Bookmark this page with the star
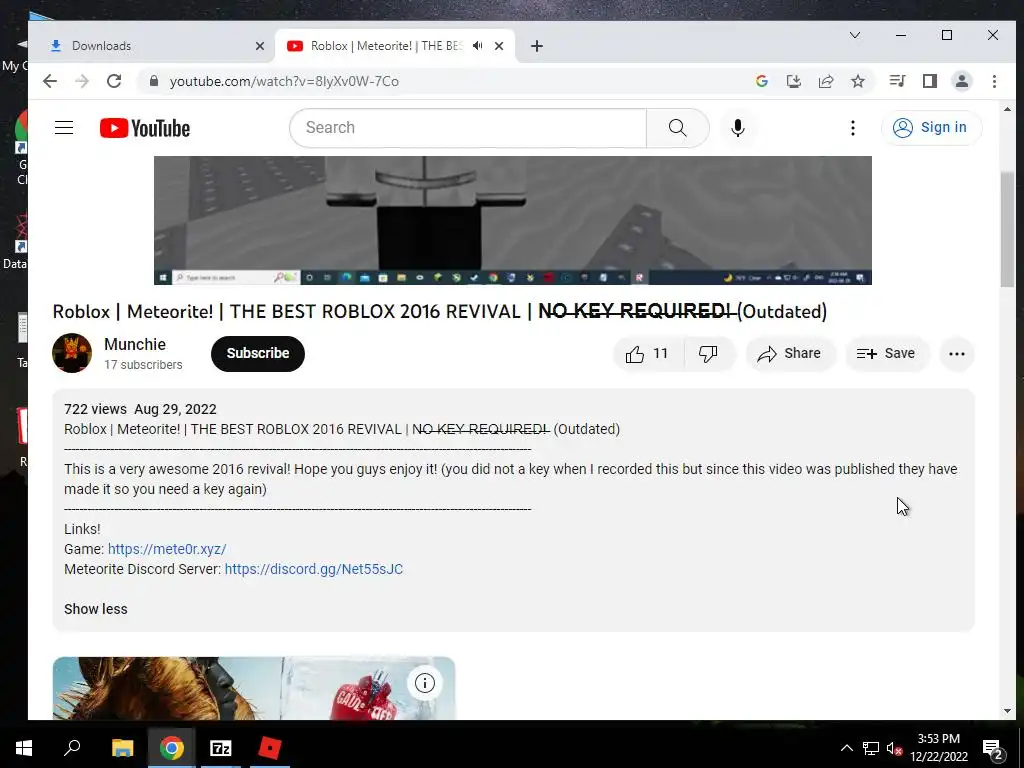The height and width of the screenshot is (768, 1024). click(x=857, y=81)
